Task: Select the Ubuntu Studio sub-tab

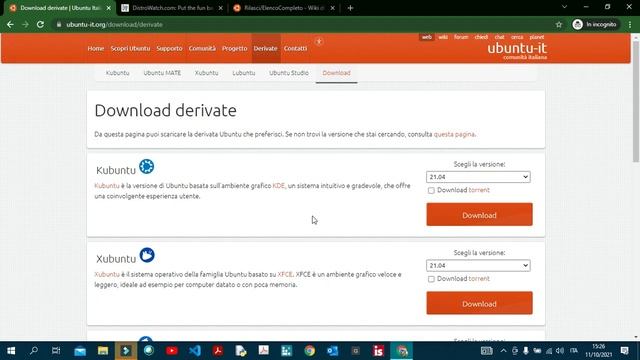Action: pyautogui.click(x=289, y=73)
